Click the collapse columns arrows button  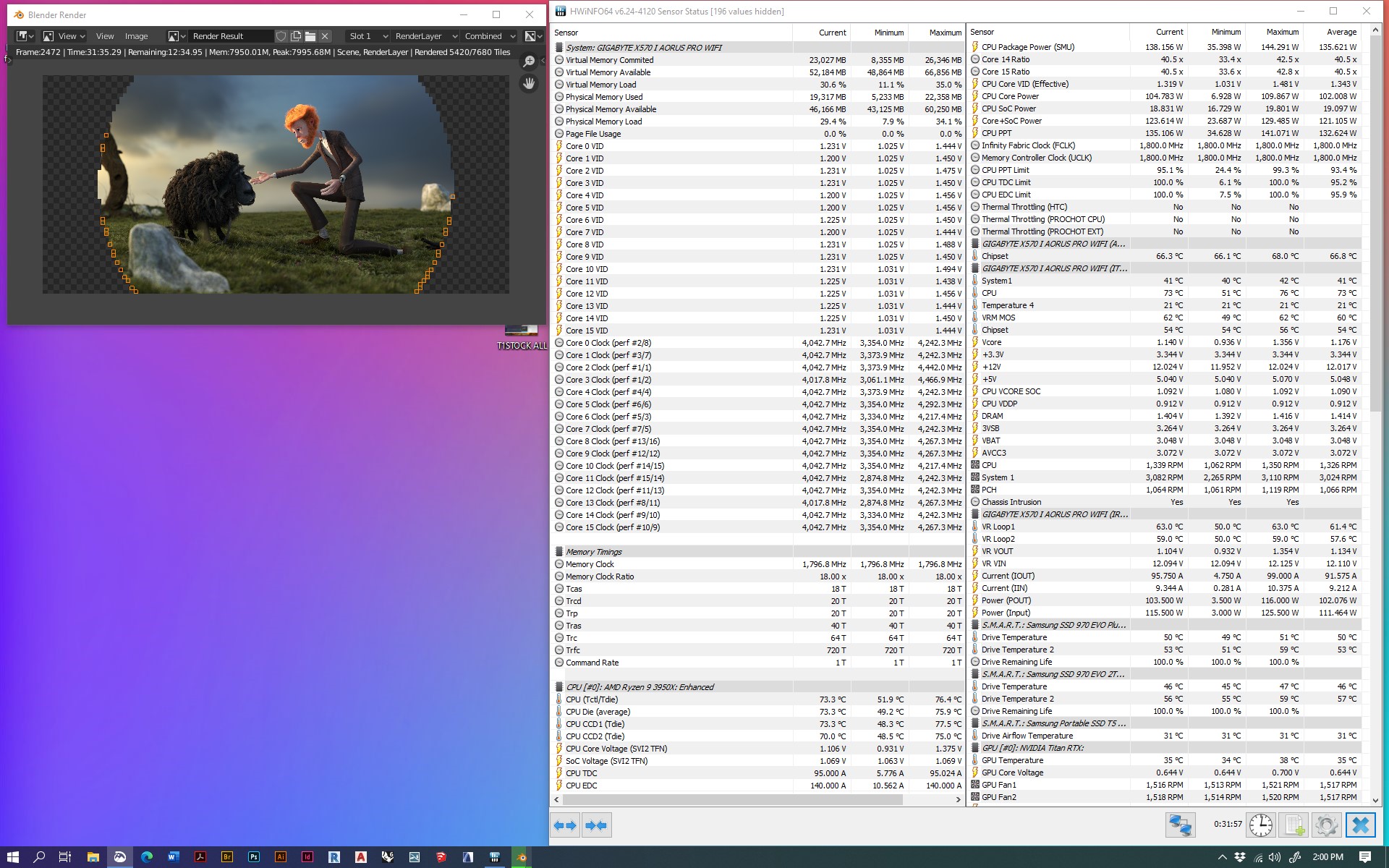[x=597, y=825]
